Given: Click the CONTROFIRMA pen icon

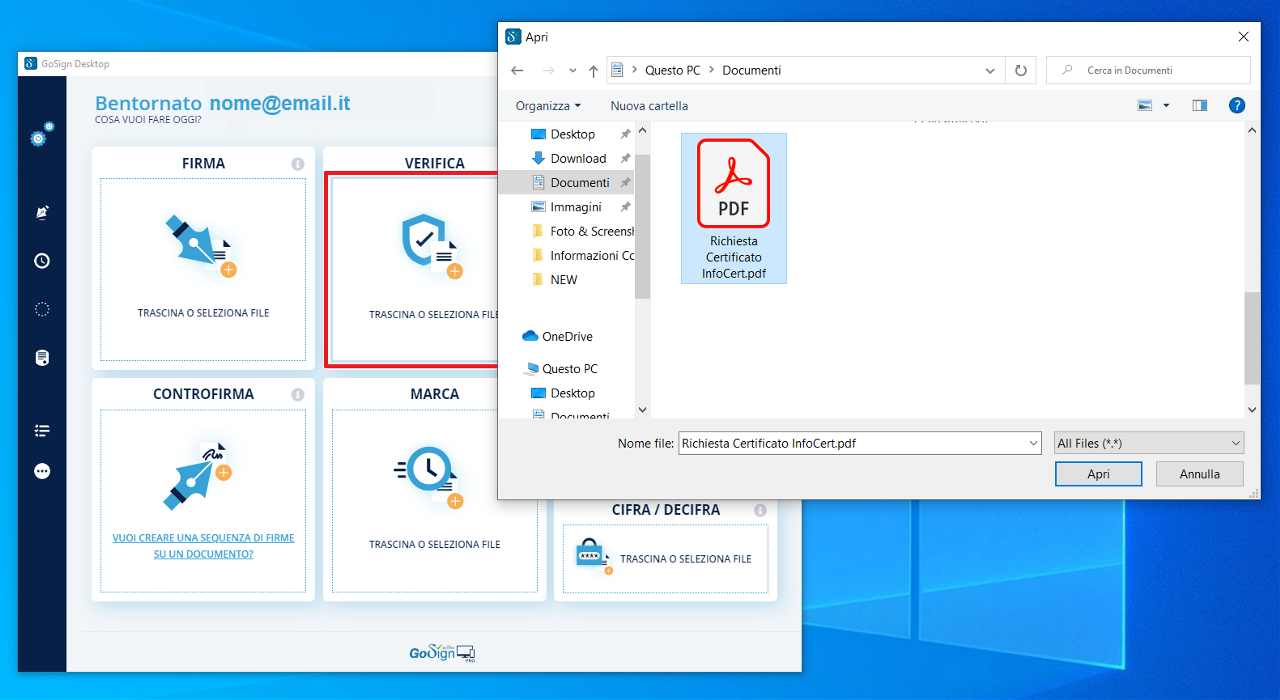Looking at the screenshot, I should click(x=198, y=474).
